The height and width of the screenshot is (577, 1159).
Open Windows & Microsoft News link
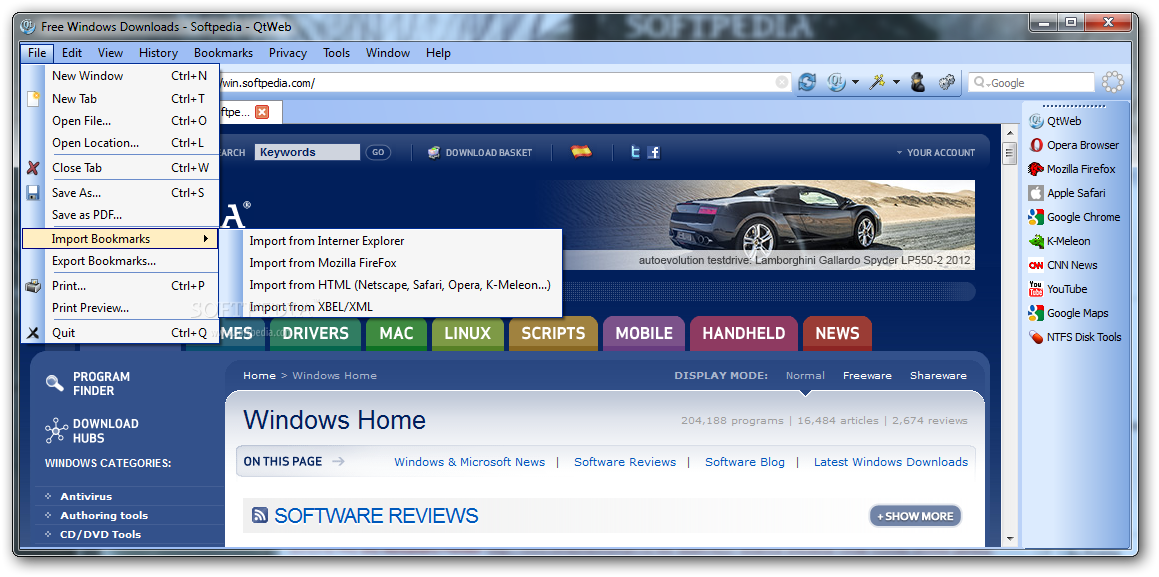tap(469, 462)
